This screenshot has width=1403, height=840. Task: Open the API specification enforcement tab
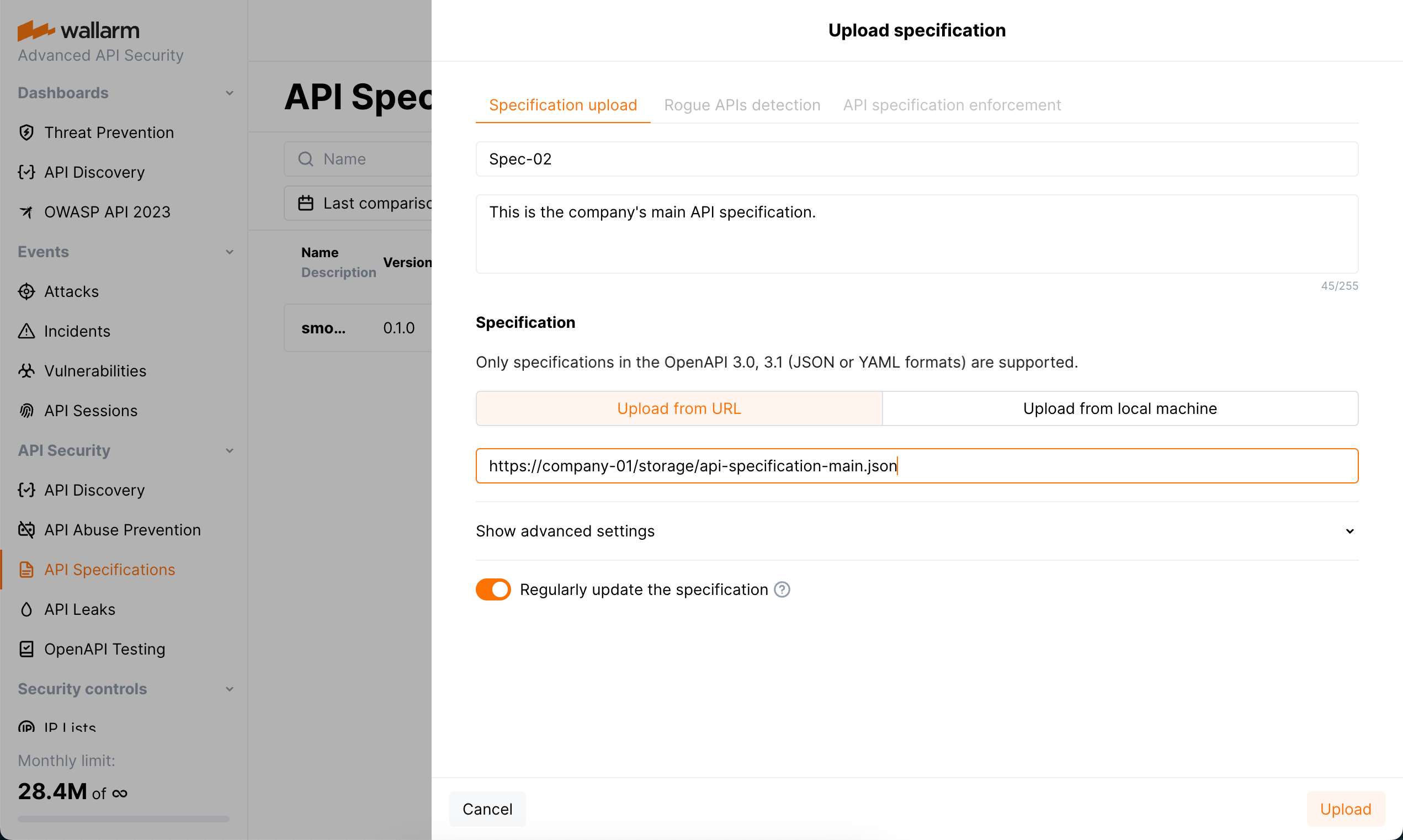pyautogui.click(x=952, y=105)
